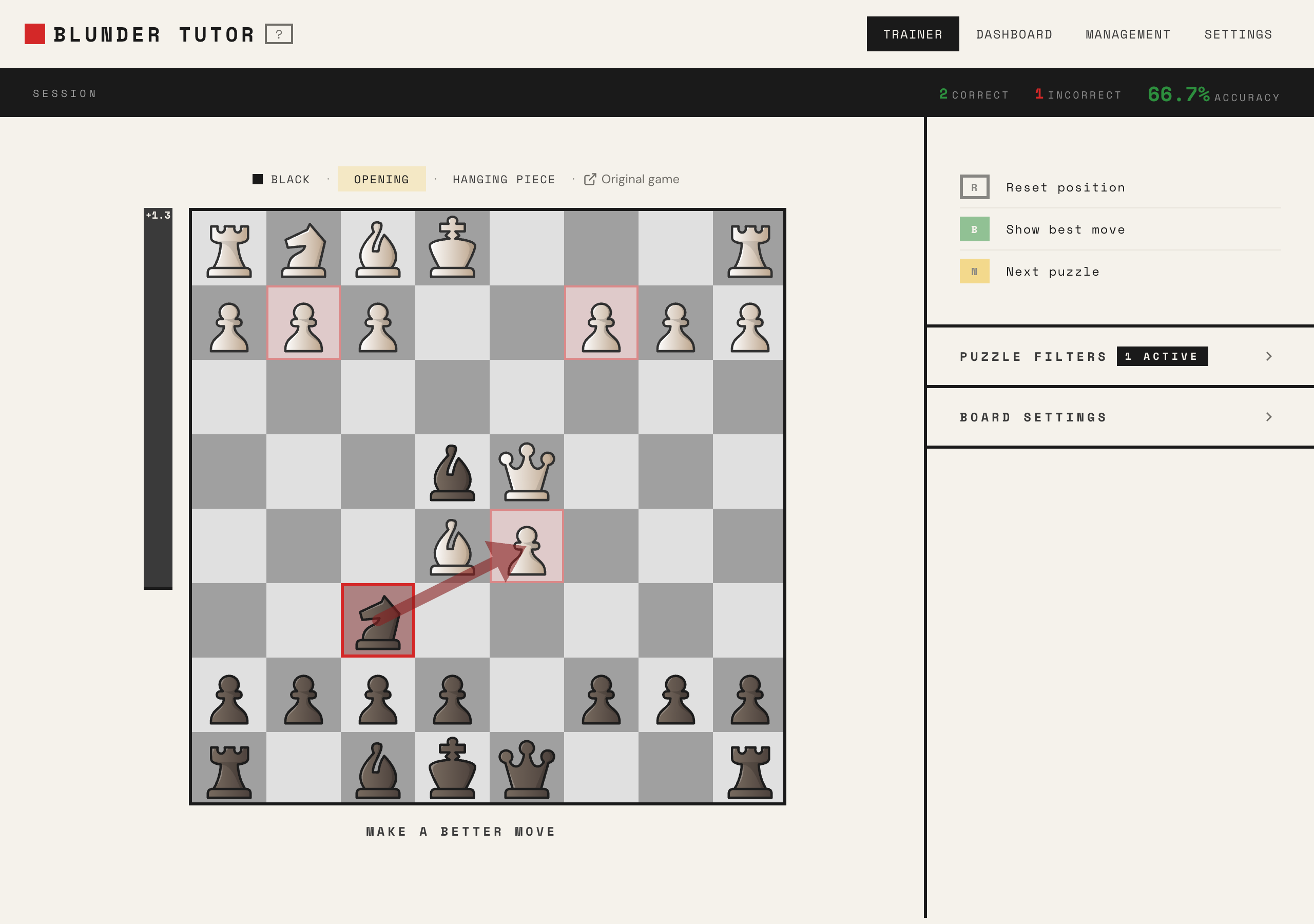Switch to the DASHBOARD tab
This screenshot has width=1314, height=924.
pos(1015,34)
